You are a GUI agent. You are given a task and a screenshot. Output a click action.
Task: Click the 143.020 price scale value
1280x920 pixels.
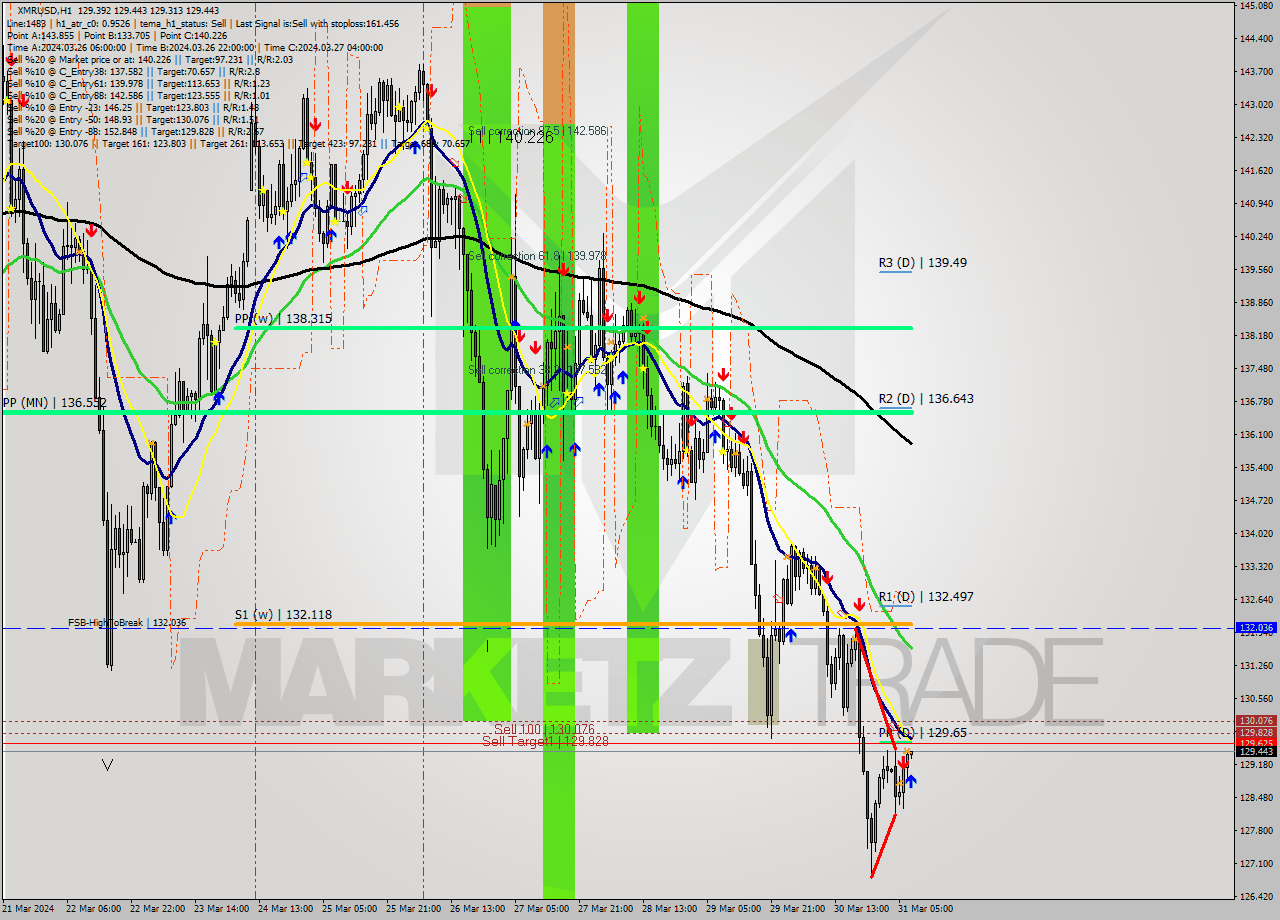click(1256, 105)
